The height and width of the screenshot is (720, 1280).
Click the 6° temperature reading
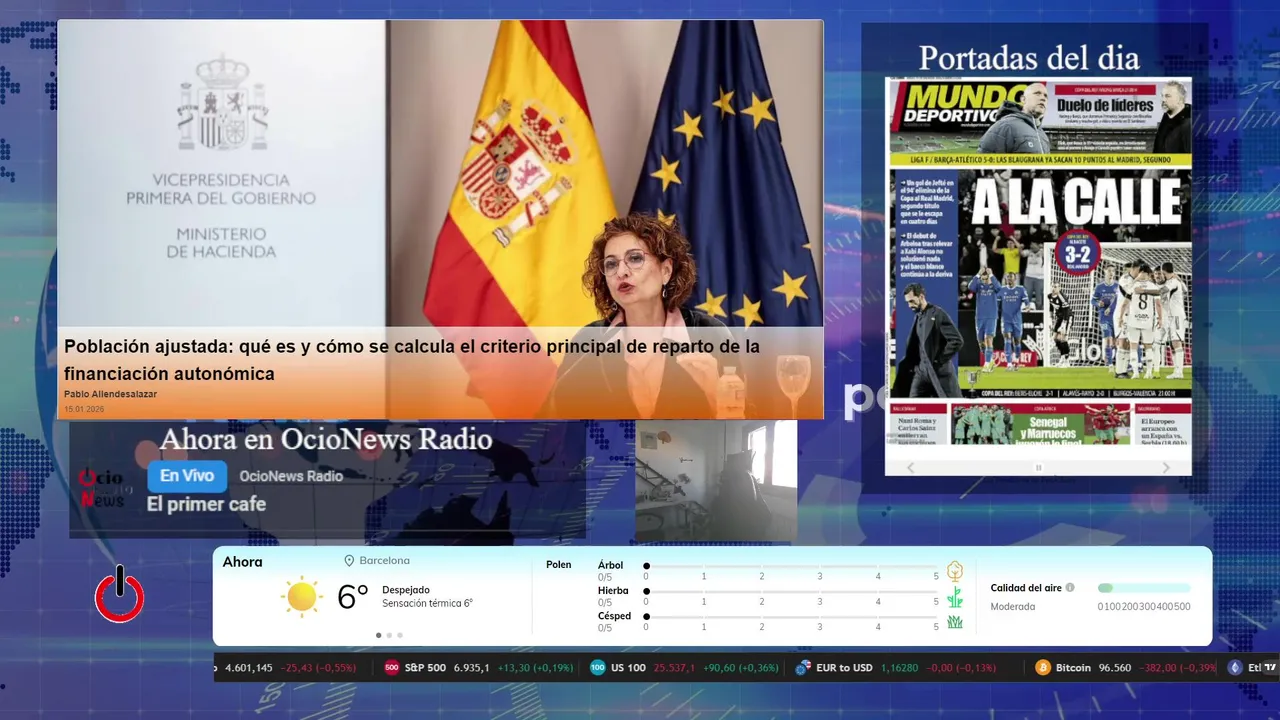click(353, 597)
